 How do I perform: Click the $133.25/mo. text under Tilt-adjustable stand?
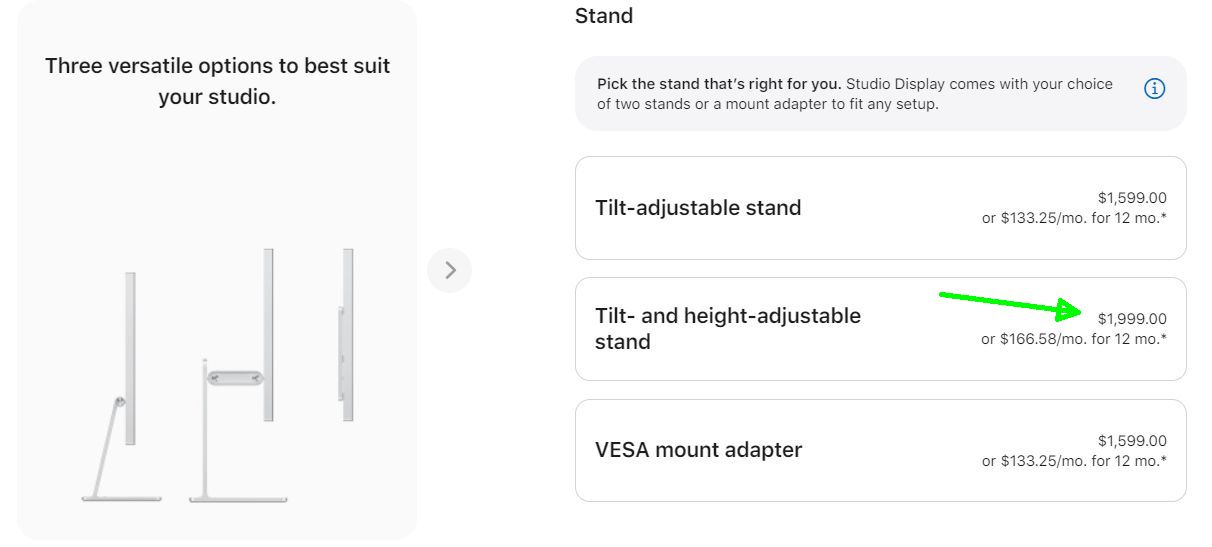[1074, 218]
